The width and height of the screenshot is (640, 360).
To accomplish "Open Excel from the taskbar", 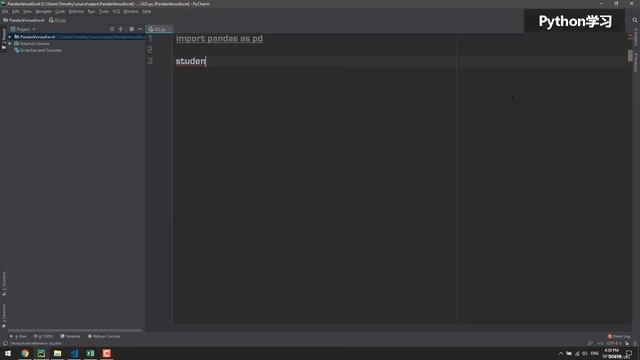I will tap(90, 353).
